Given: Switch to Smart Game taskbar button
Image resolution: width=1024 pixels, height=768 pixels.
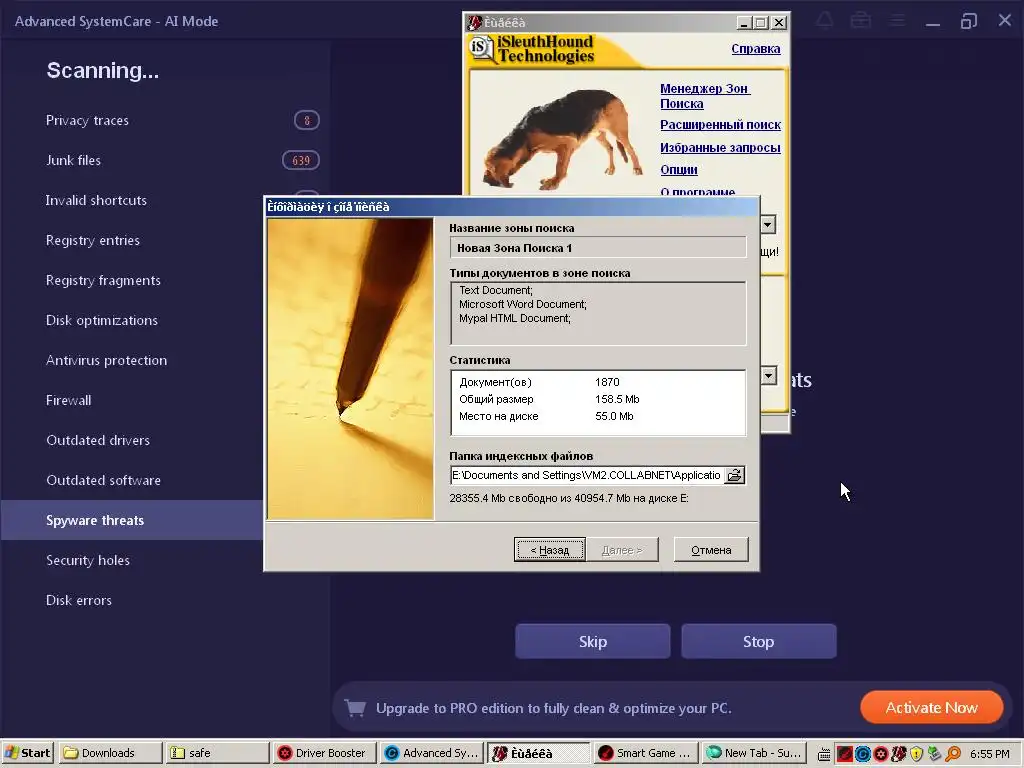Looking at the screenshot, I should tap(645, 753).
